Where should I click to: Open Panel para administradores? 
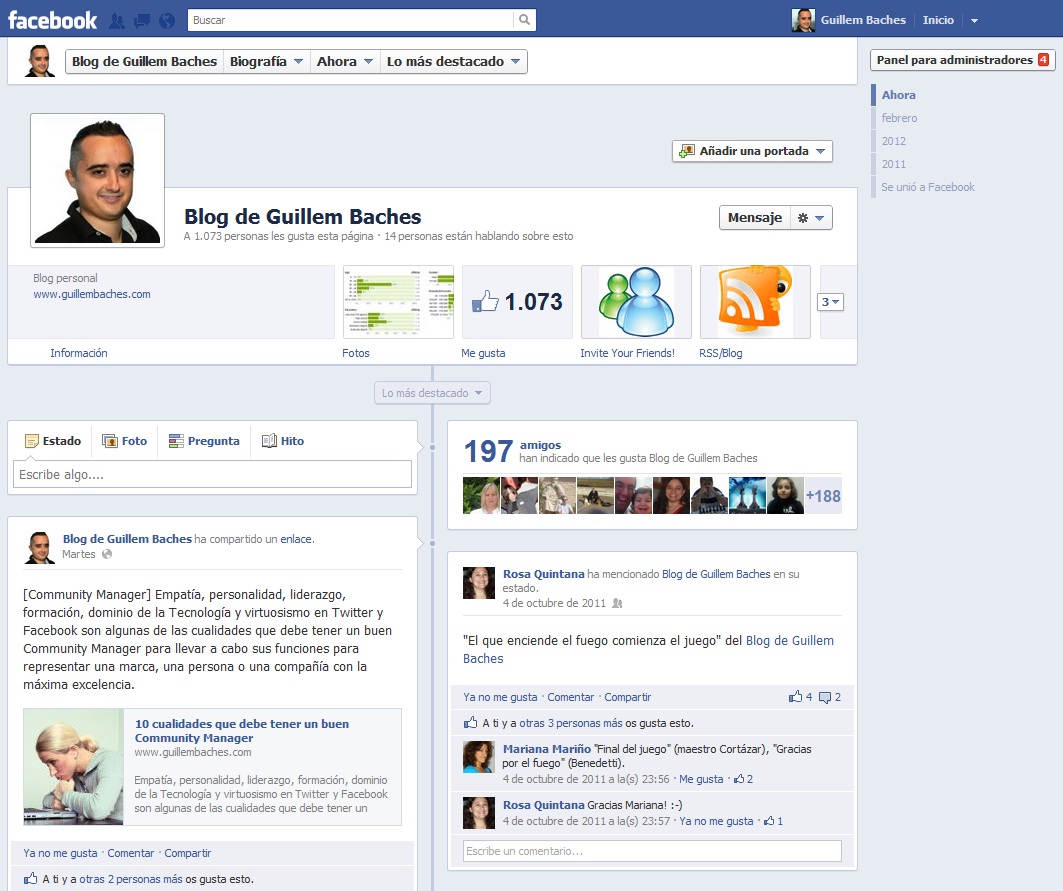click(x=962, y=60)
